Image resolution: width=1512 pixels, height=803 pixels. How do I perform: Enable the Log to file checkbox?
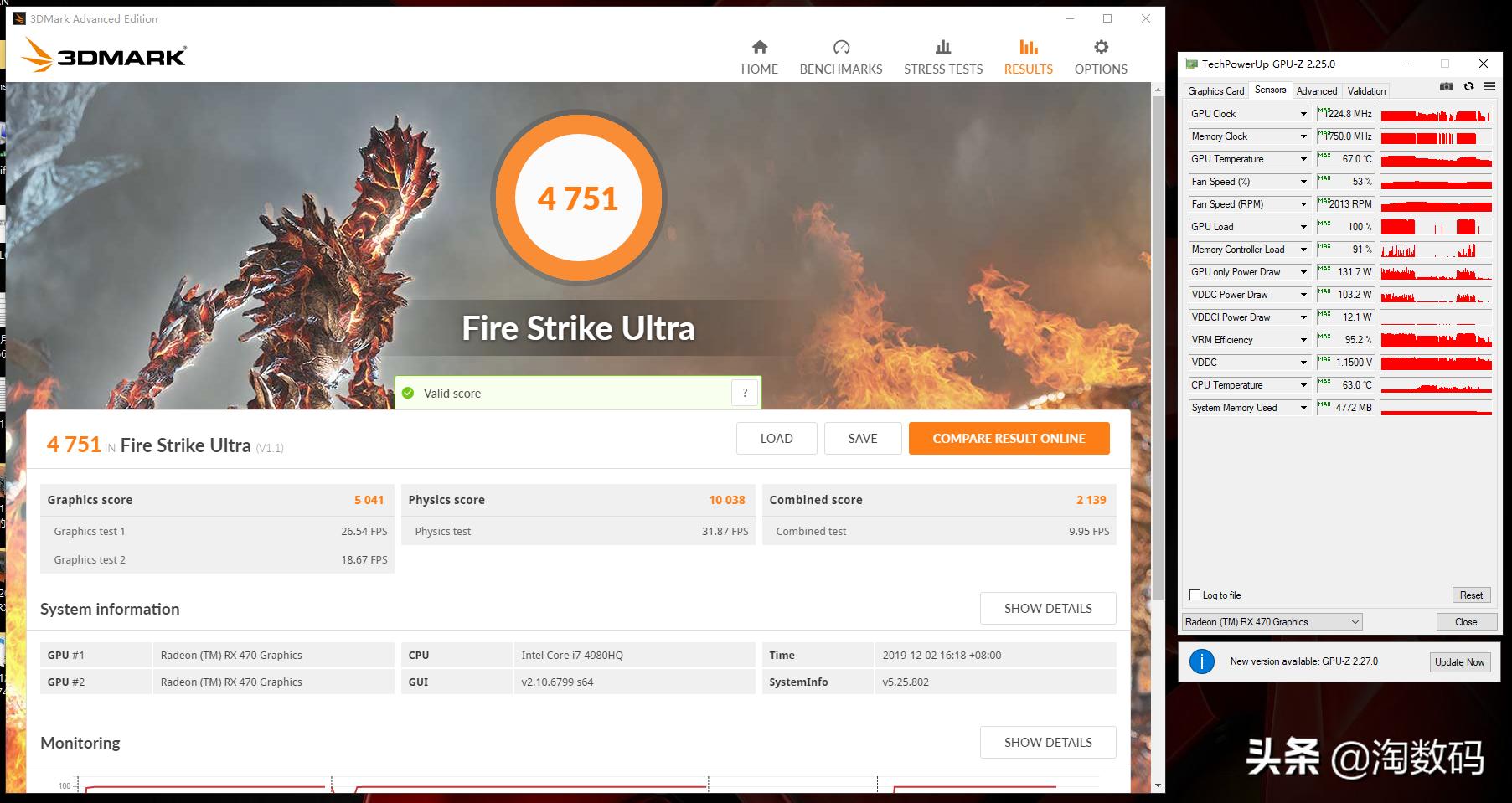(x=1195, y=595)
